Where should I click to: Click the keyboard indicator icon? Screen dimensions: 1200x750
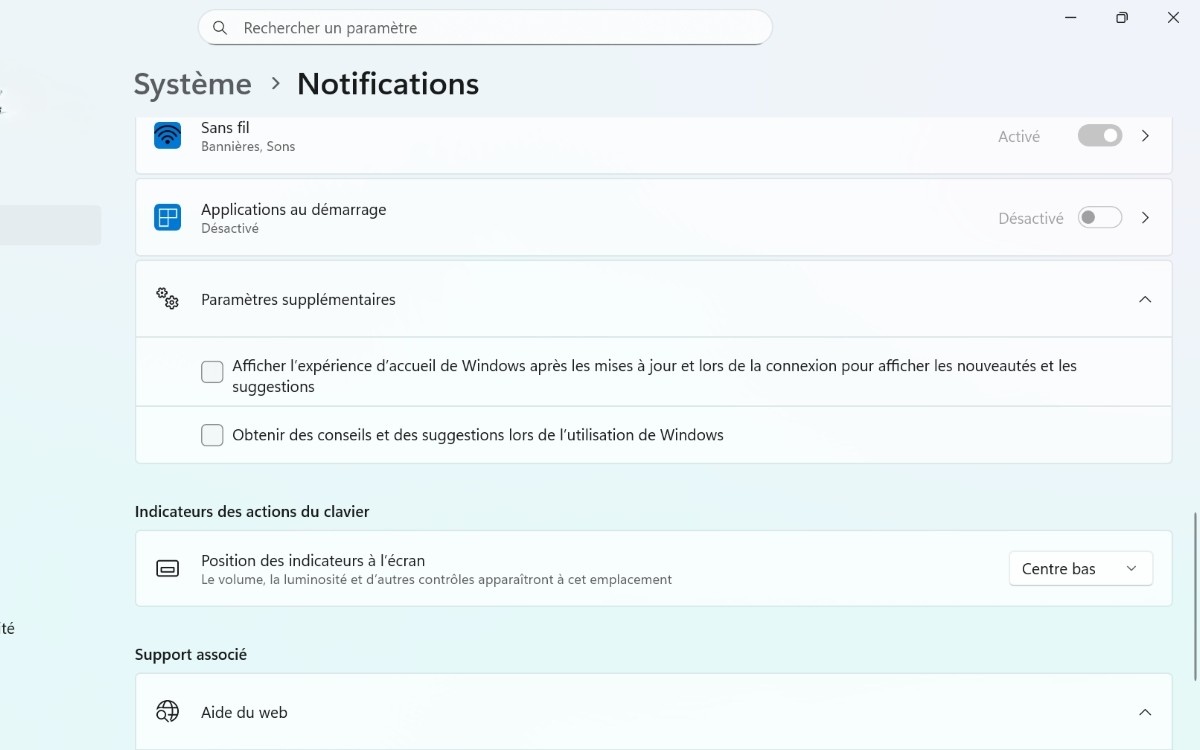[x=166, y=567]
